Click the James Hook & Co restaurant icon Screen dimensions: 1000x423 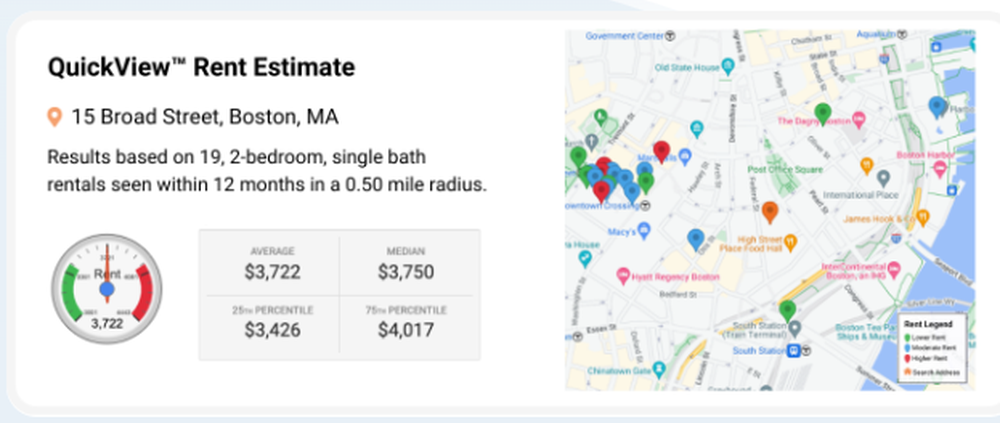922,218
